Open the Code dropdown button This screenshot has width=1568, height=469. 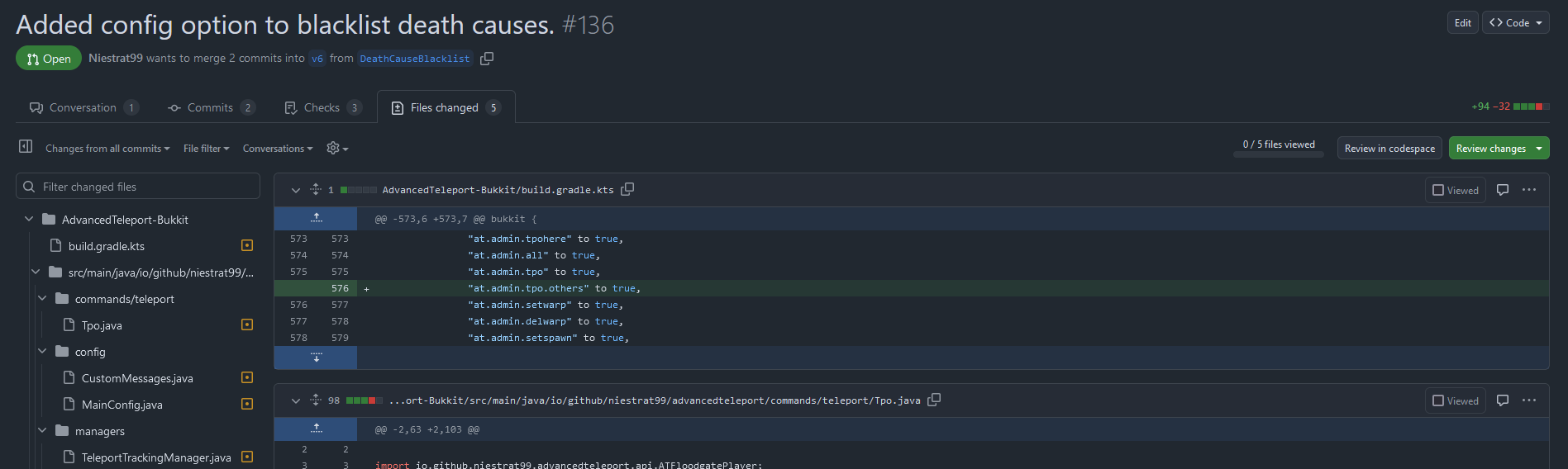point(1515,22)
